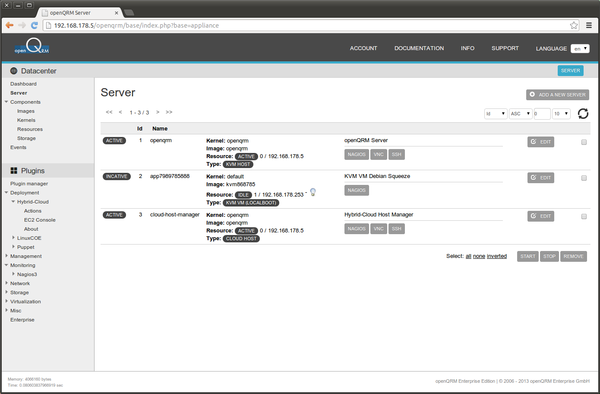
Task: Open the INFO menu
Action: (467, 48)
